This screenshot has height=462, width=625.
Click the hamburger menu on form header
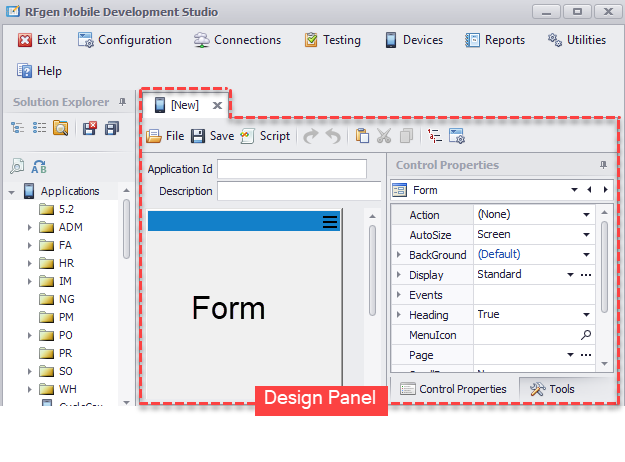click(330, 222)
